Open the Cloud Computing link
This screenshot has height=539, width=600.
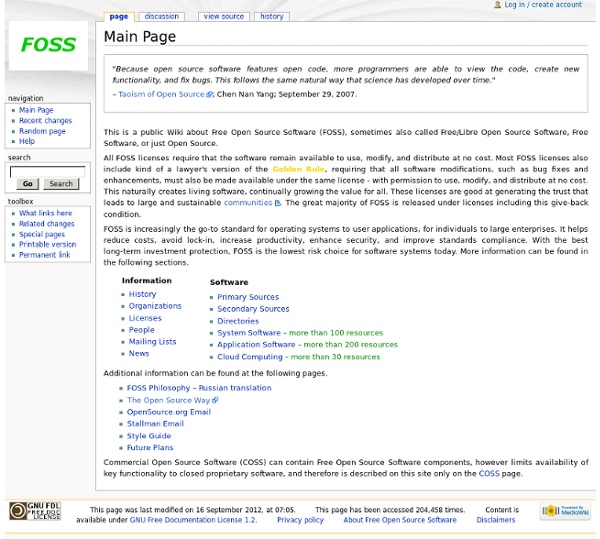250,357
